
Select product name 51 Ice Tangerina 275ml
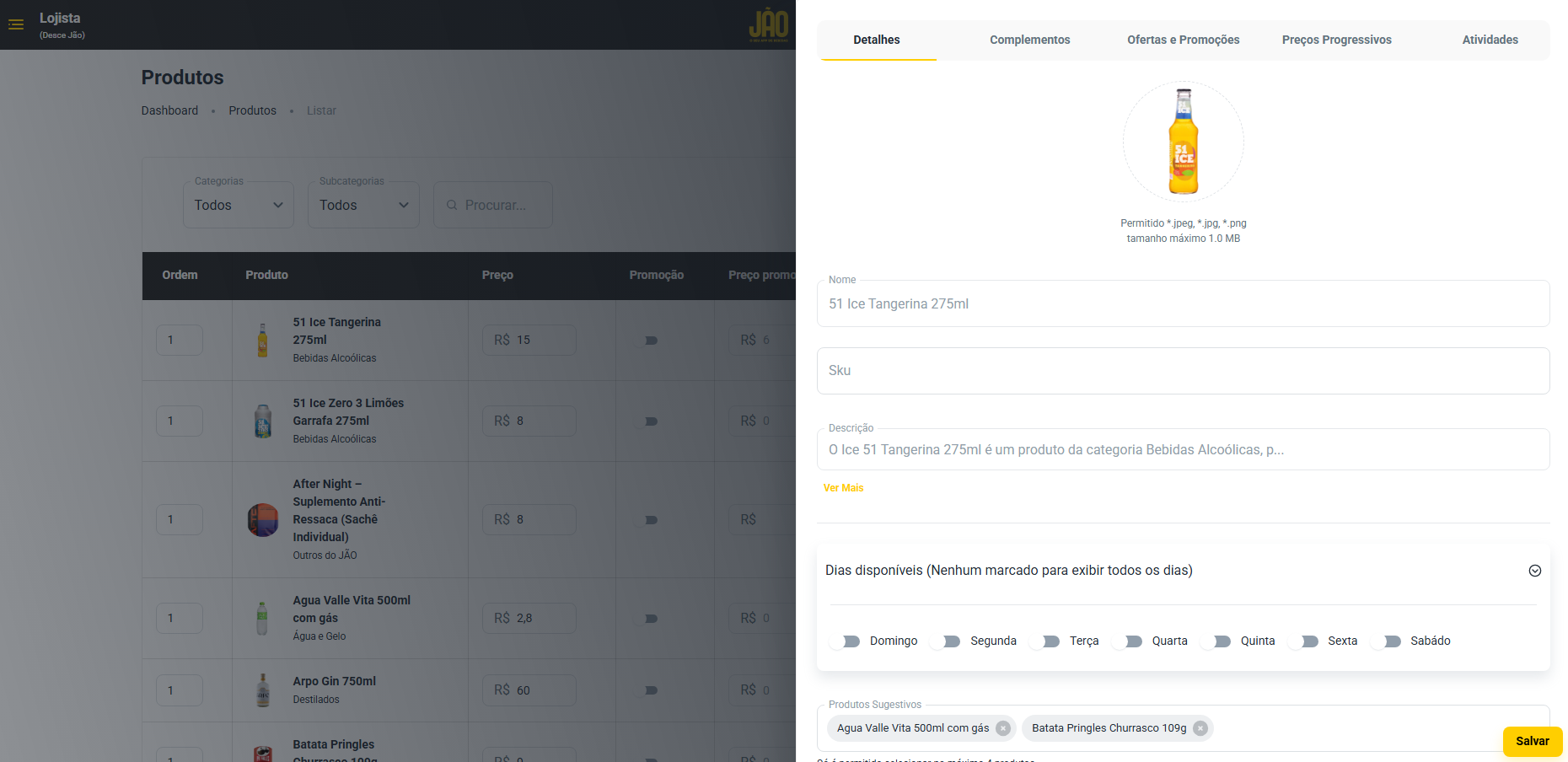point(337,331)
